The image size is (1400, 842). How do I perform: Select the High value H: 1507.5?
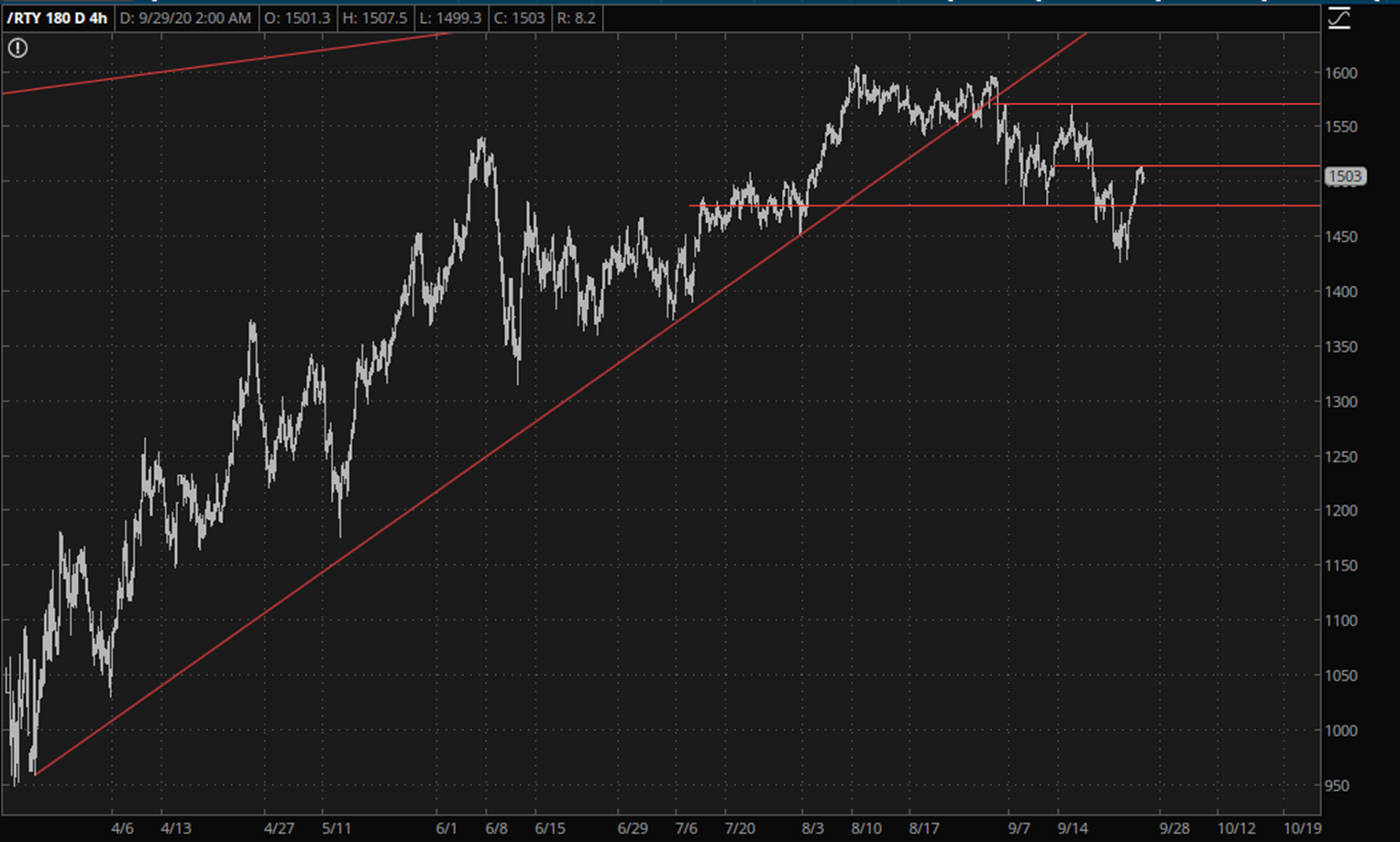(374, 18)
